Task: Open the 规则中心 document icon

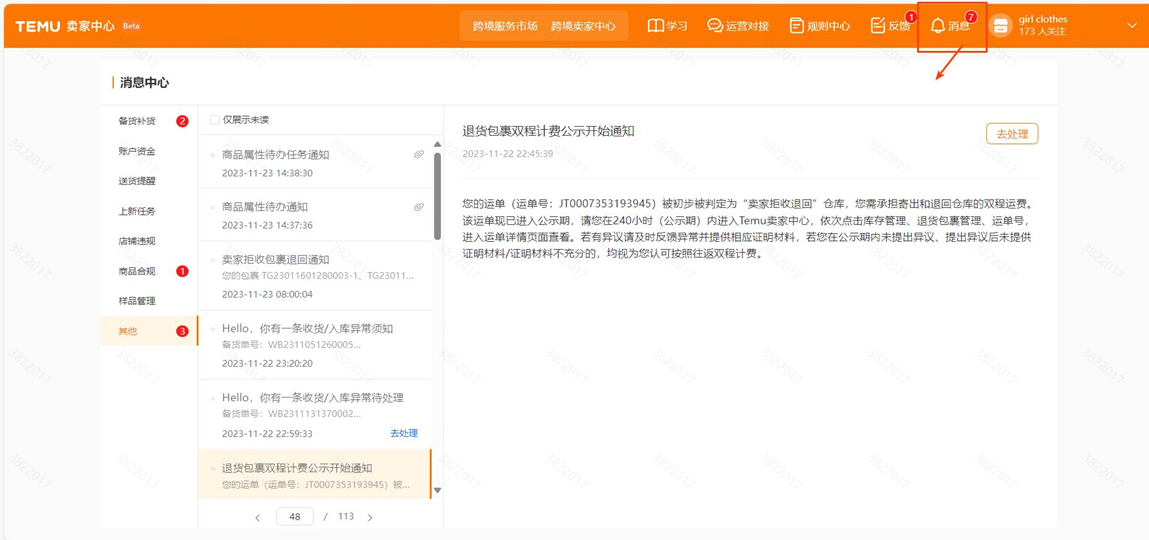Action: tap(796, 26)
